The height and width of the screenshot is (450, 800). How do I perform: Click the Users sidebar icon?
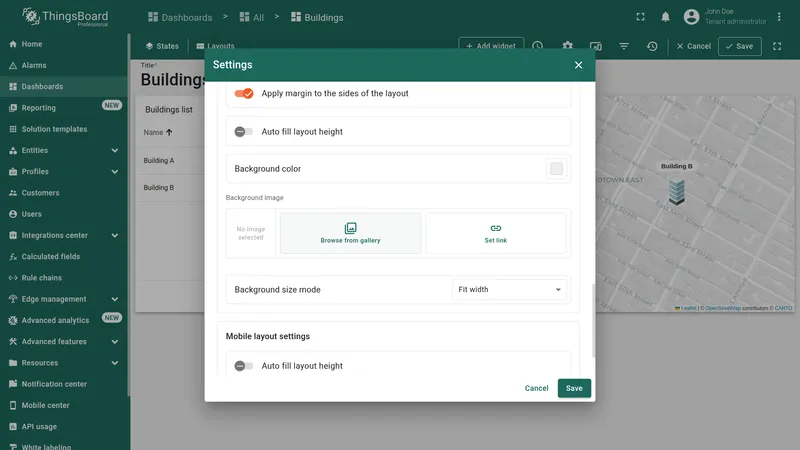[13, 214]
